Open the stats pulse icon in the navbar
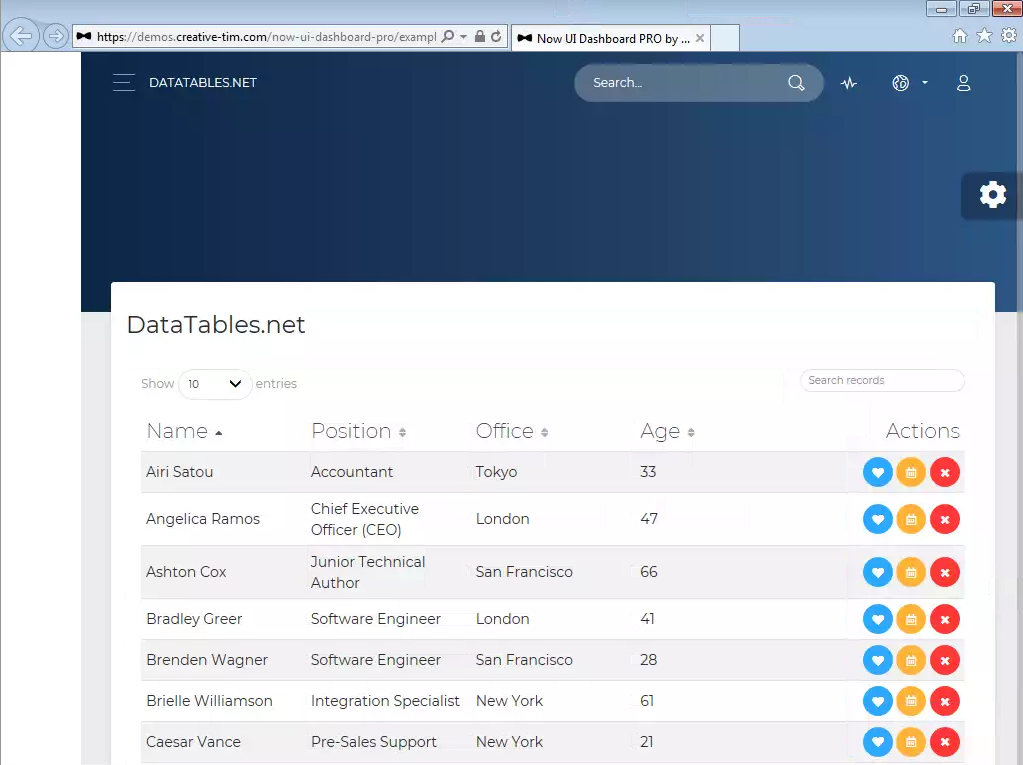Viewport: 1023px width, 765px height. [848, 83]
